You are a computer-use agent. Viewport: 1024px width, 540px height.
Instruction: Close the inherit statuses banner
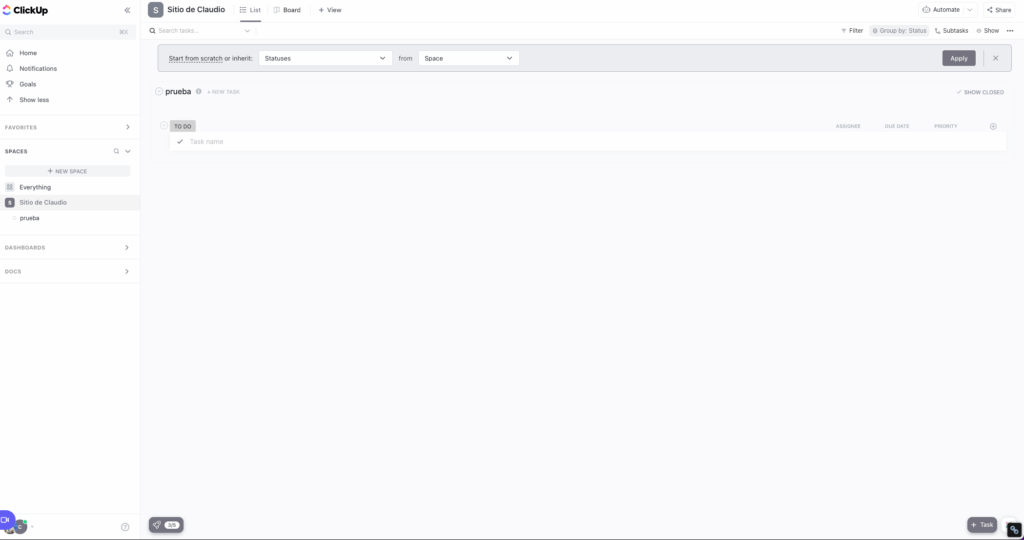(x=995, y=58)
